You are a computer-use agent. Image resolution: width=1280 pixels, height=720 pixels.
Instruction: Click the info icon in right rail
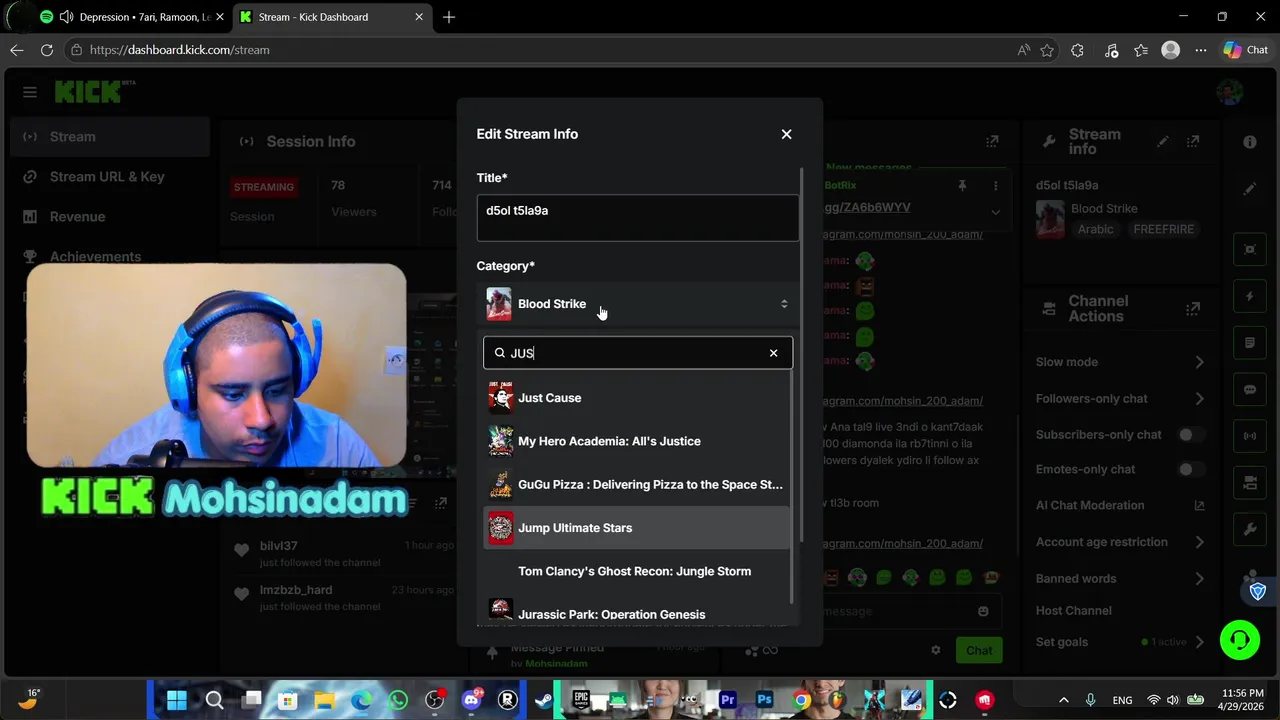tap(1250, 142)
